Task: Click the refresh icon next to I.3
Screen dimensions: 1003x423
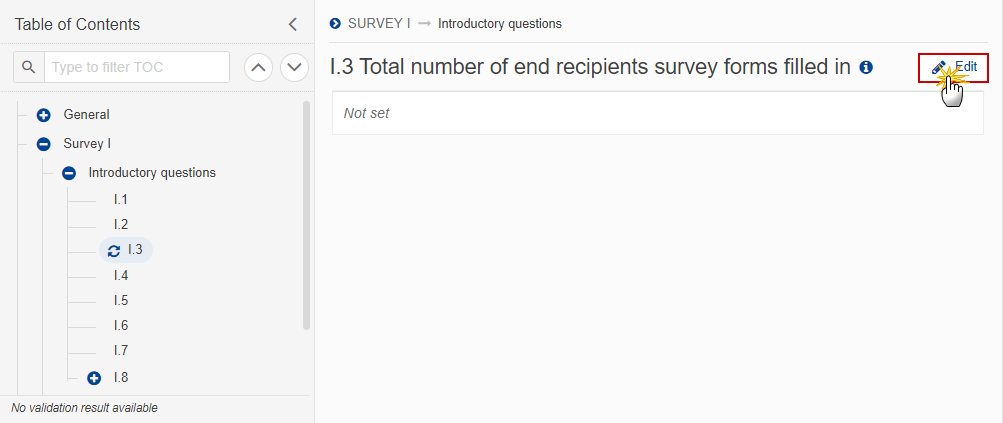Action: 114,250
